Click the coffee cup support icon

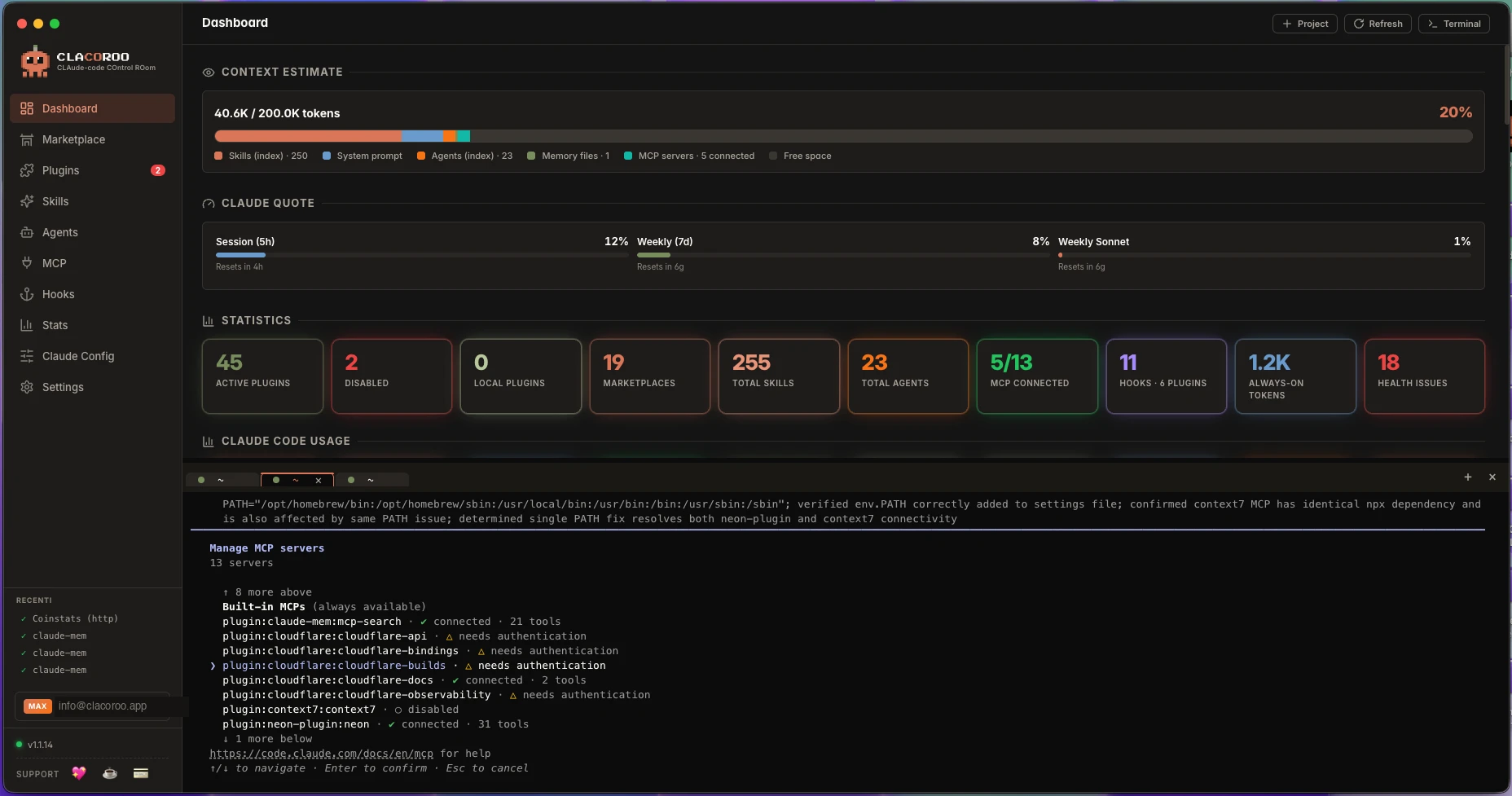click(110, 773)
